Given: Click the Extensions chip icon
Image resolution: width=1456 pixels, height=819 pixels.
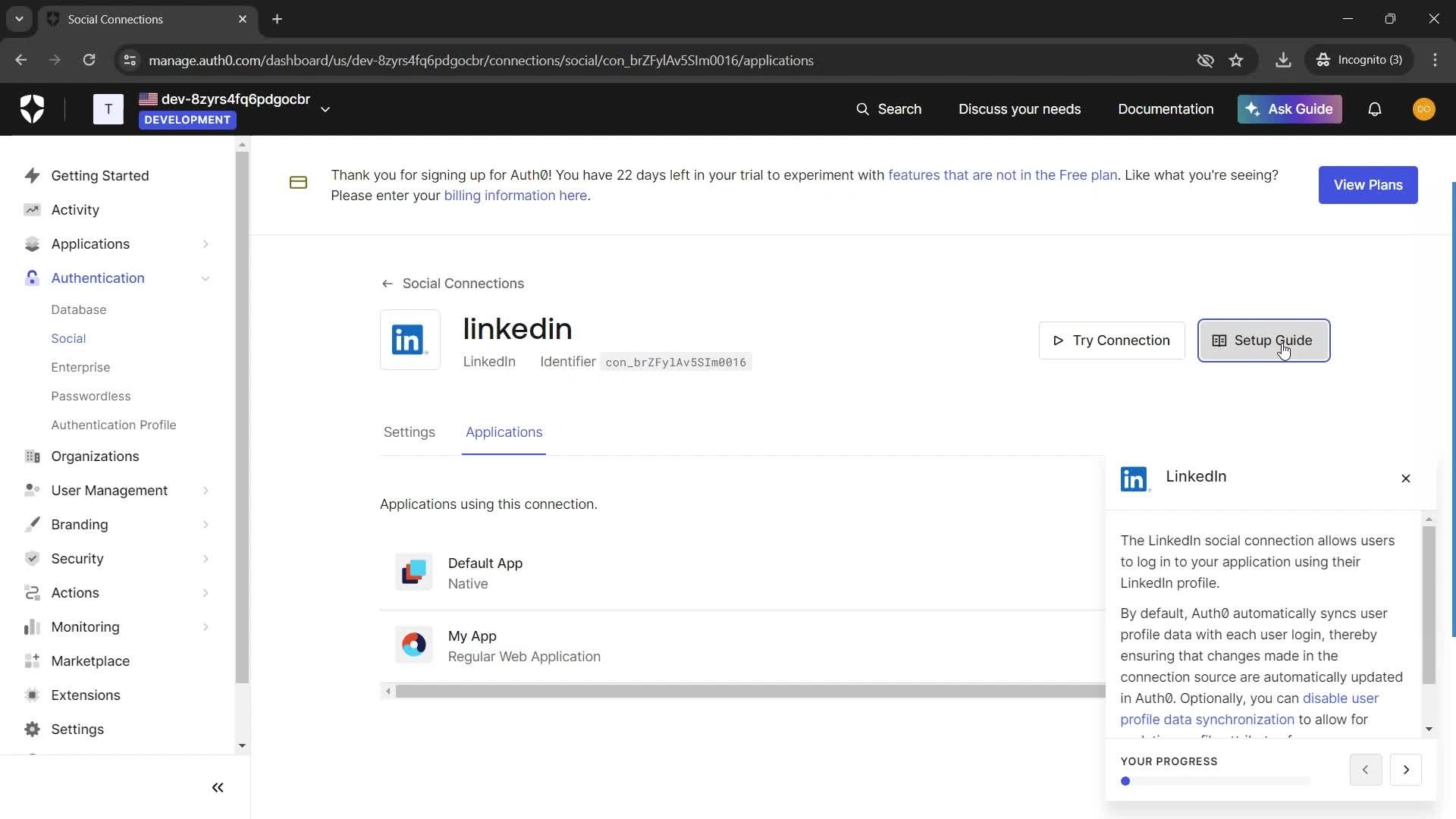Looking at the screenshot, I should (32, 695).
